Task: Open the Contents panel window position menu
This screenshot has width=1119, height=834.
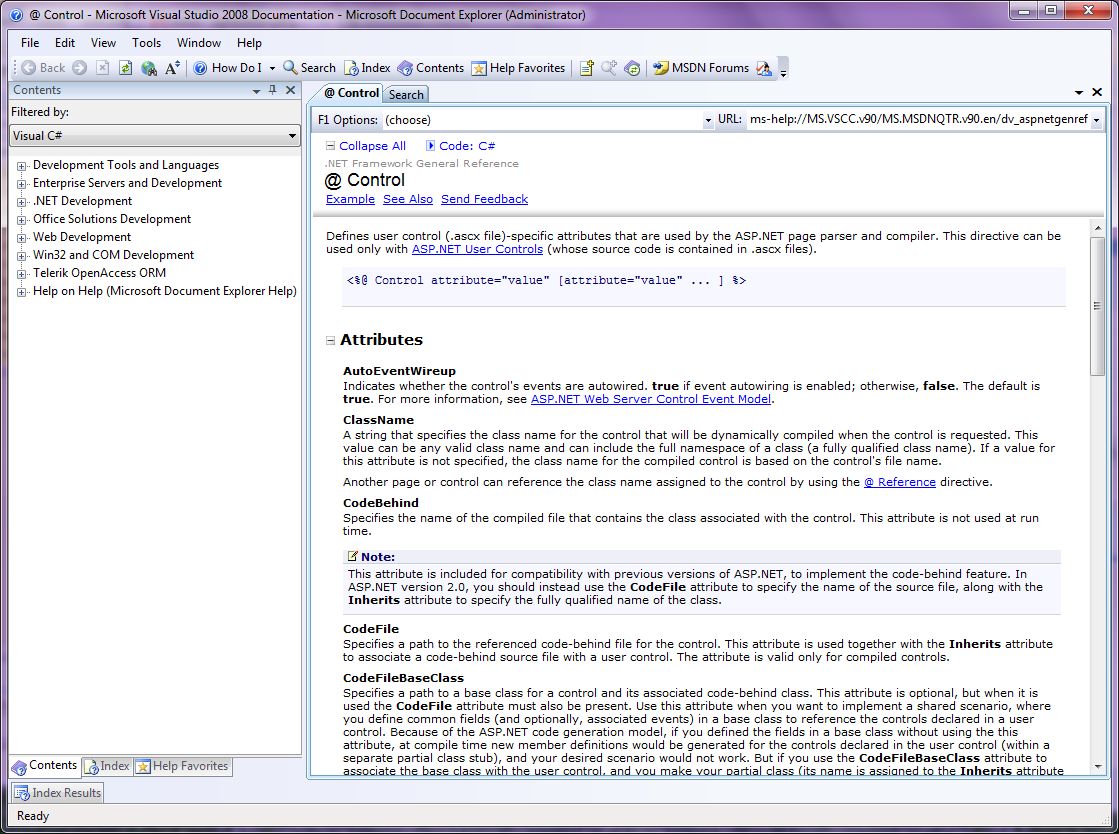Action: pyautogui.click(x=256, y=91)
